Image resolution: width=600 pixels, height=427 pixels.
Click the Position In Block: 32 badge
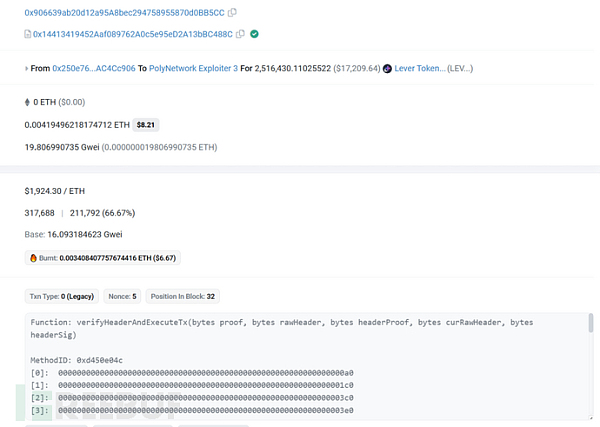tap(182, 296)
